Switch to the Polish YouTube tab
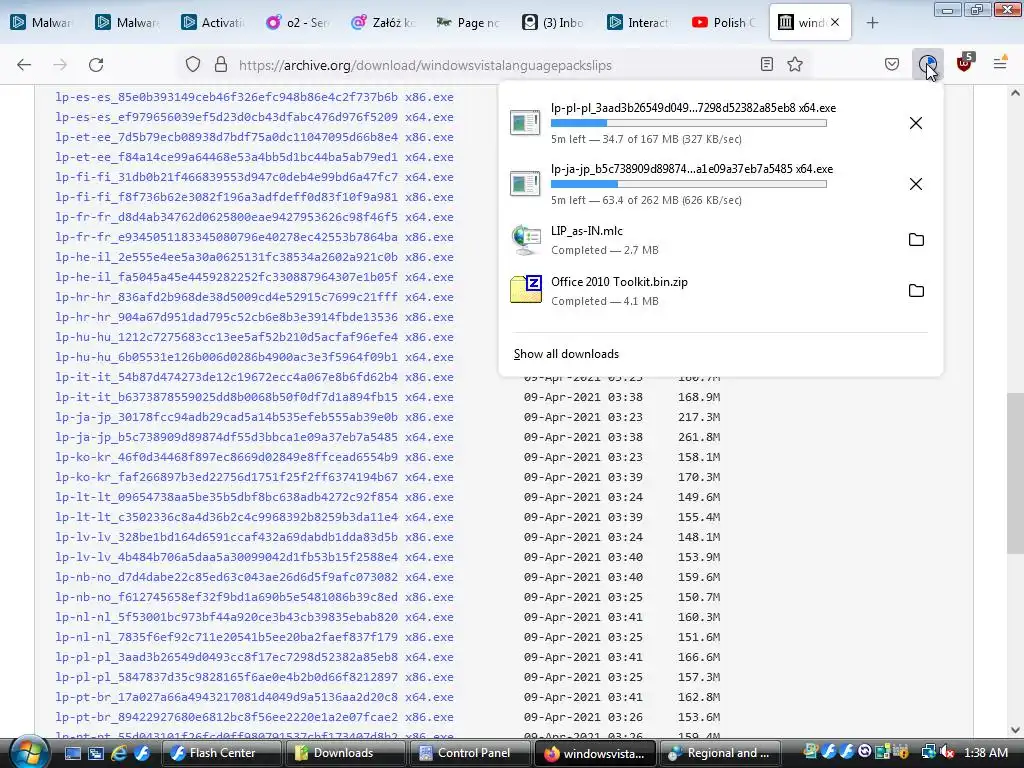 click(x=724, y=23)
